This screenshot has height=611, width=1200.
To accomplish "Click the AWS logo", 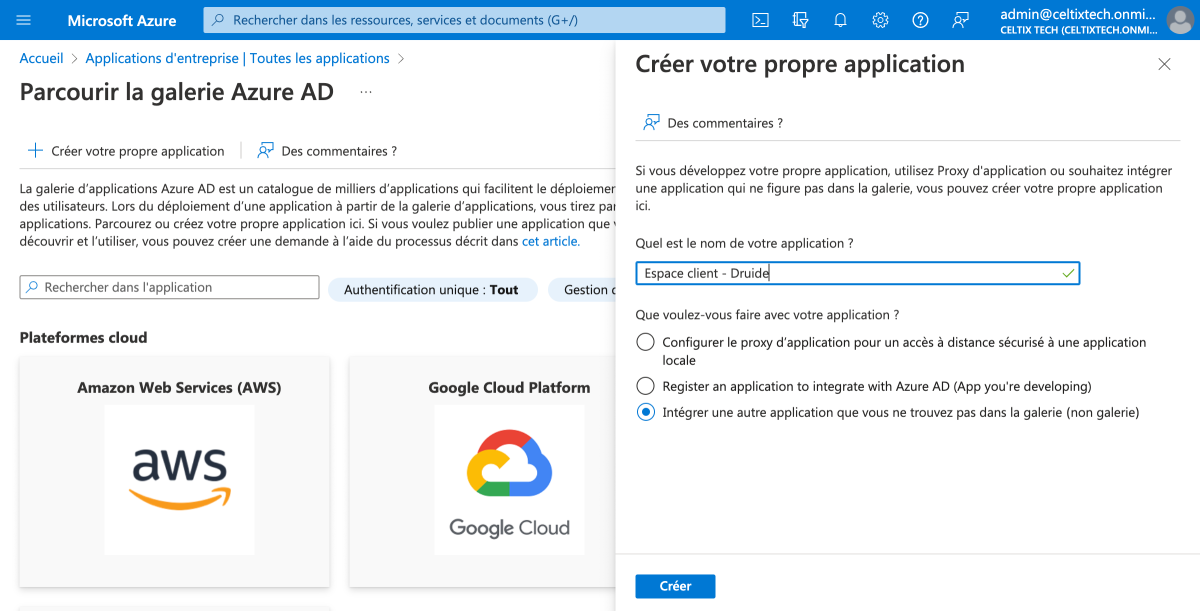I will [x=179, y=480].
